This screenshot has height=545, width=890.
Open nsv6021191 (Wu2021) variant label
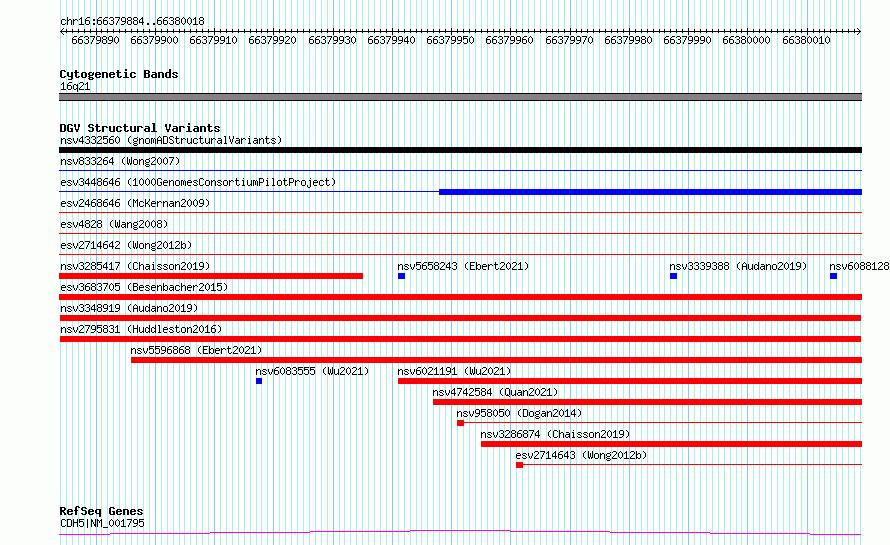pyautogui.click(x=454, y=371)
